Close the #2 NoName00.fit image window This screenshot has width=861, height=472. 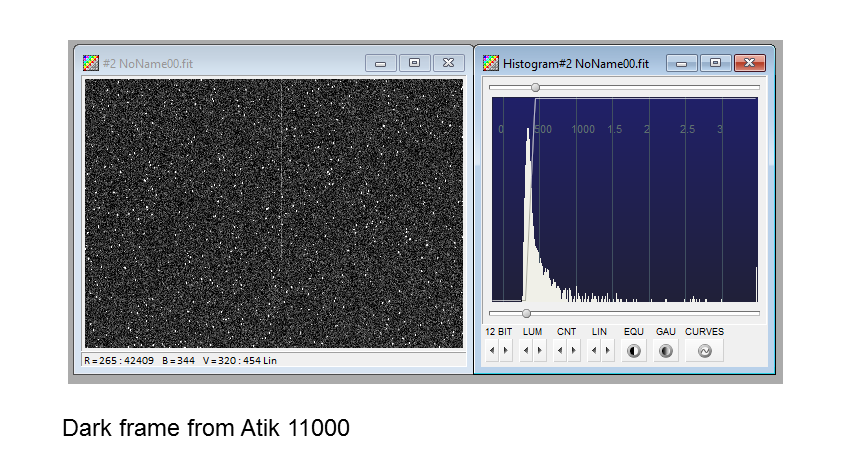coord(449,63)
